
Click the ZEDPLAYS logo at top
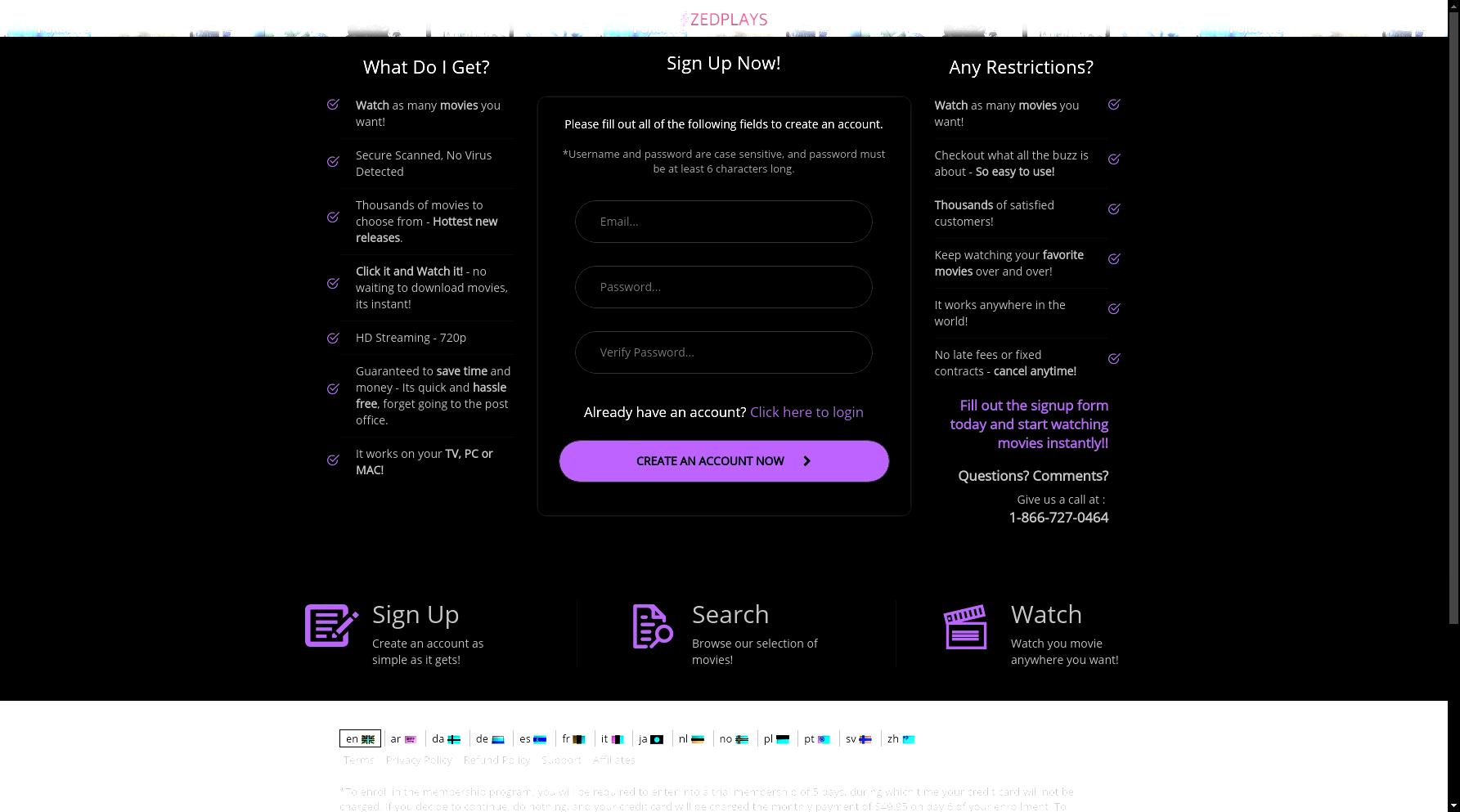click(x=724, y=19)
